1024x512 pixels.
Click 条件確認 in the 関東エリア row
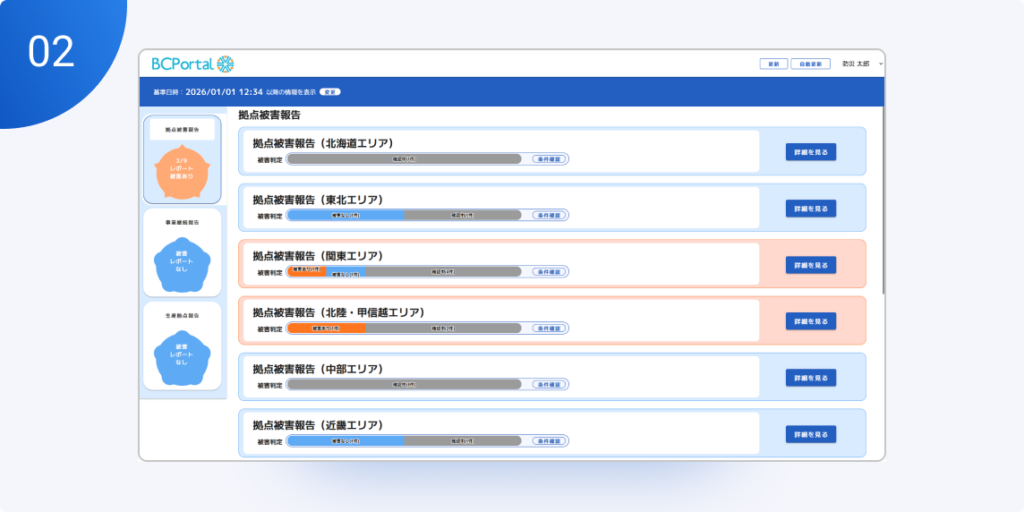point(549,272)
